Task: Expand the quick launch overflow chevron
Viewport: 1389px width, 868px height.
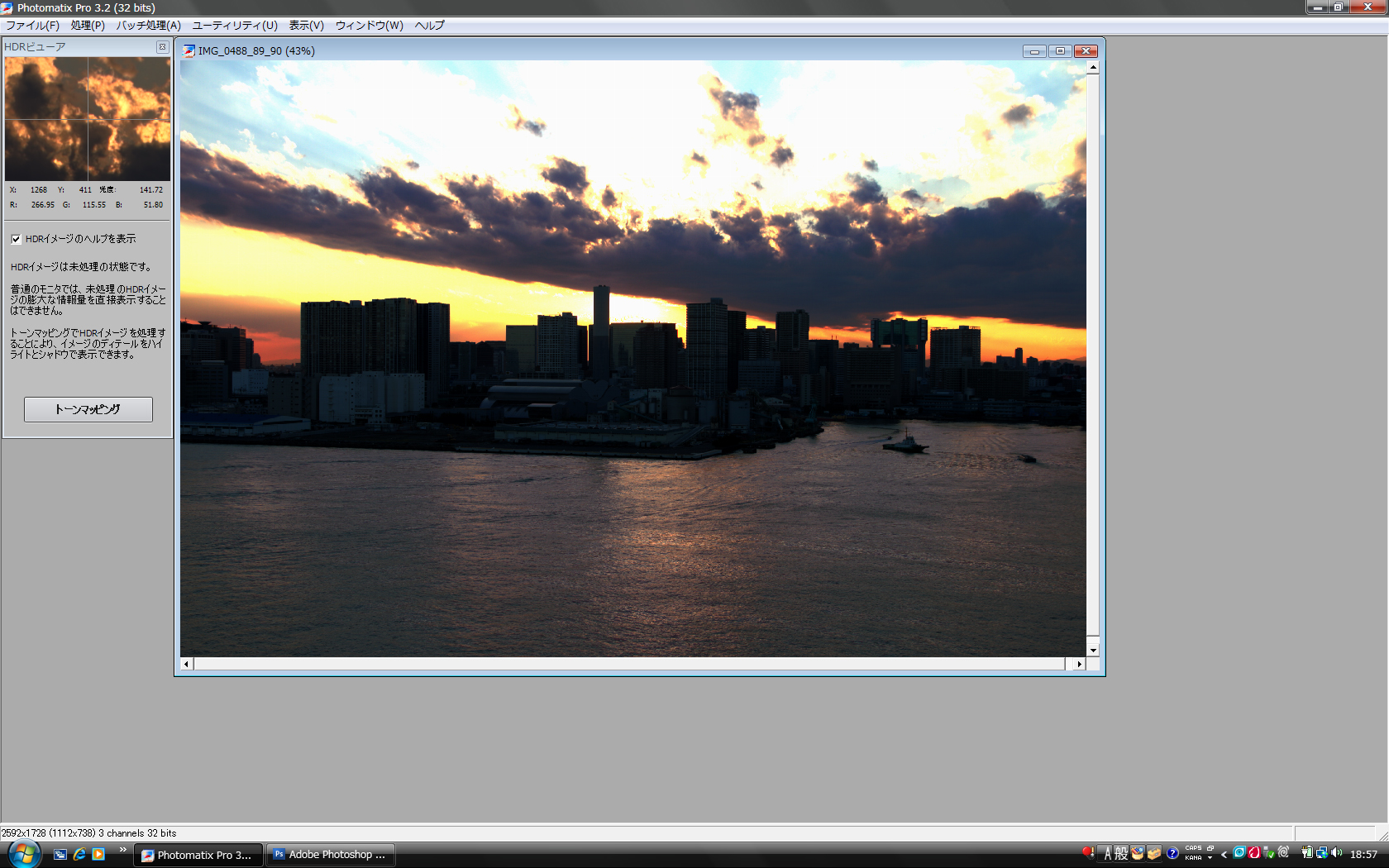Action: point(123,850)
